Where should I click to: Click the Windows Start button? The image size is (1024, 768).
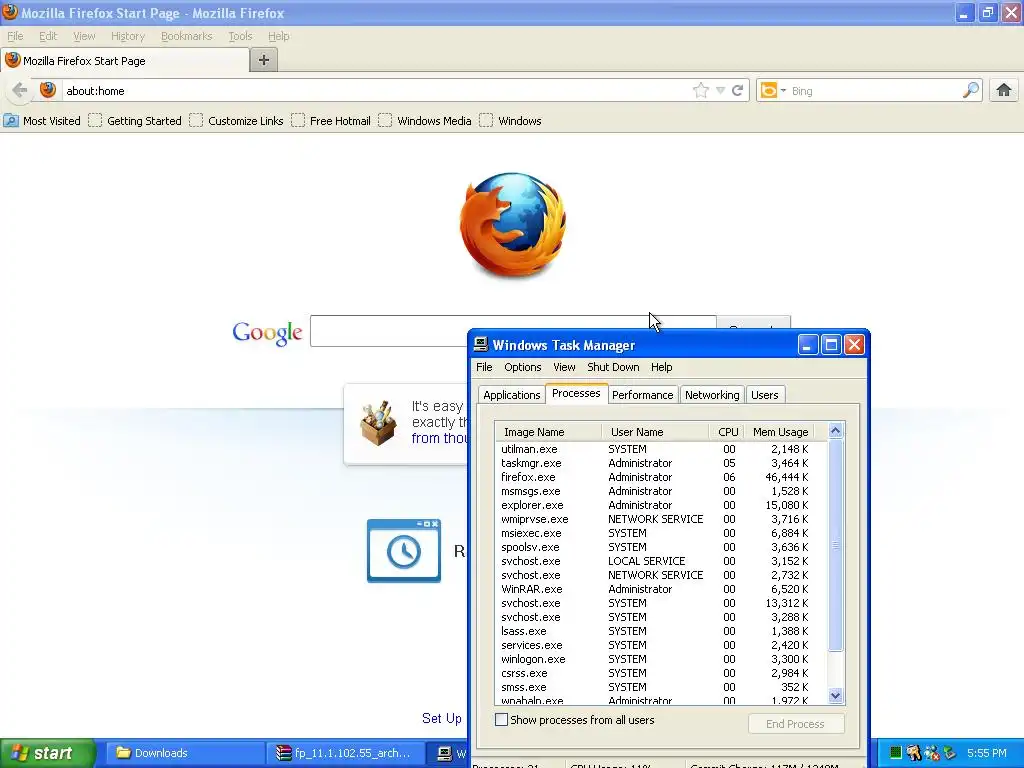tap(48, 753)
